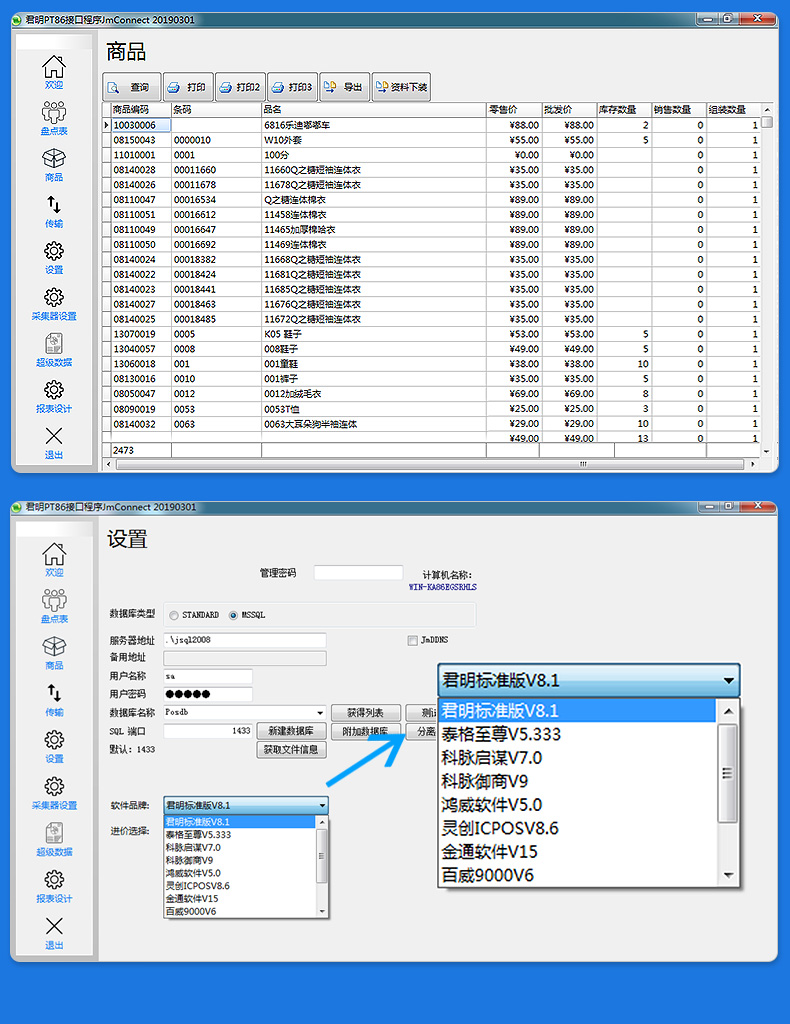Click the 品名 column header
This screenshot has height=1024, width=790.
click(374, 110)
